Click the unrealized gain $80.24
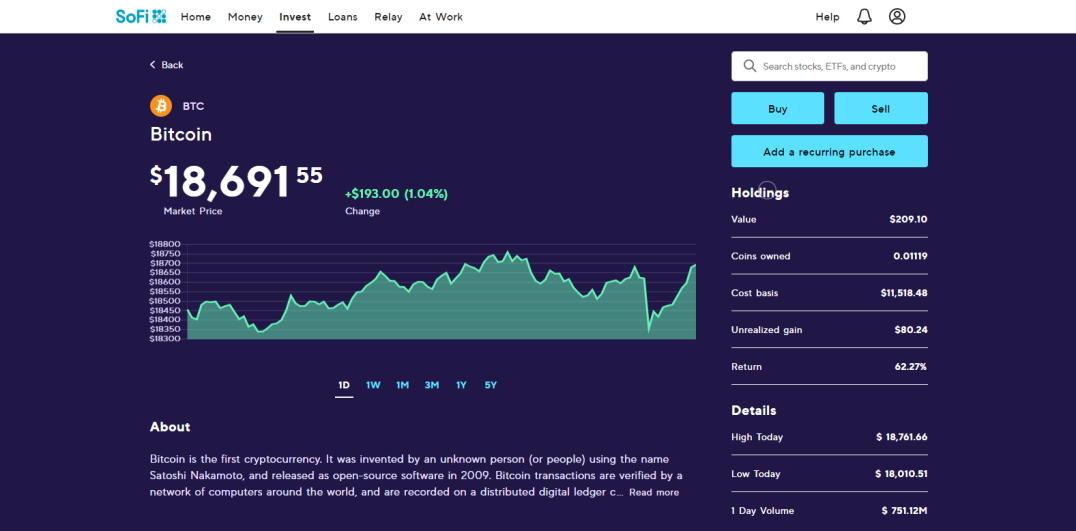Screen dimensions: 1076x531 [911, 330]
